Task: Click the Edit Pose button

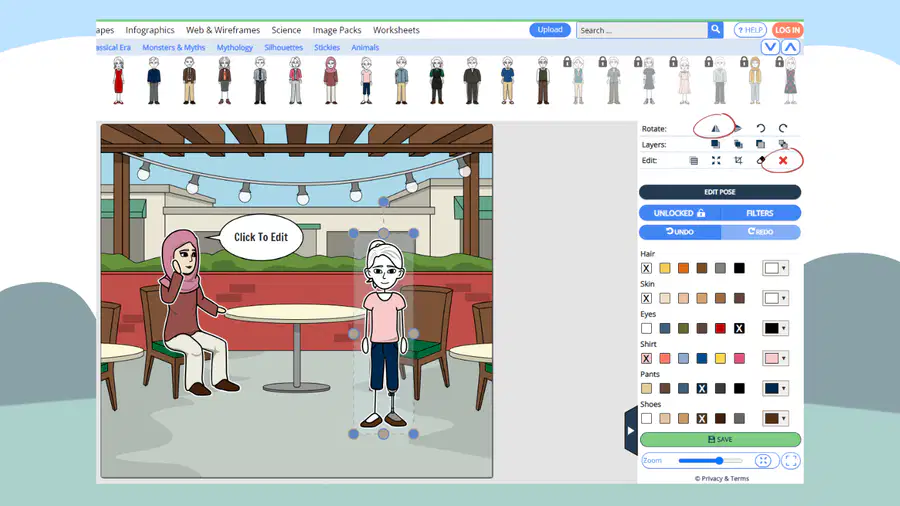Action: click(x=720, y=192)
